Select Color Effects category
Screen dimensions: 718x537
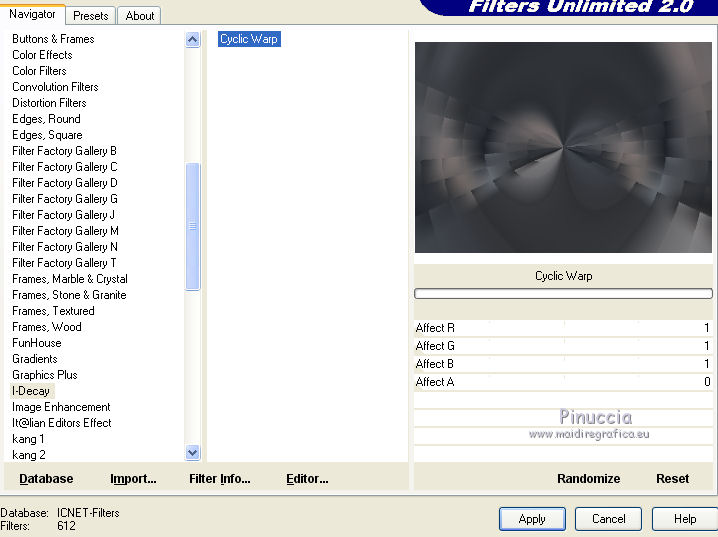42,55
